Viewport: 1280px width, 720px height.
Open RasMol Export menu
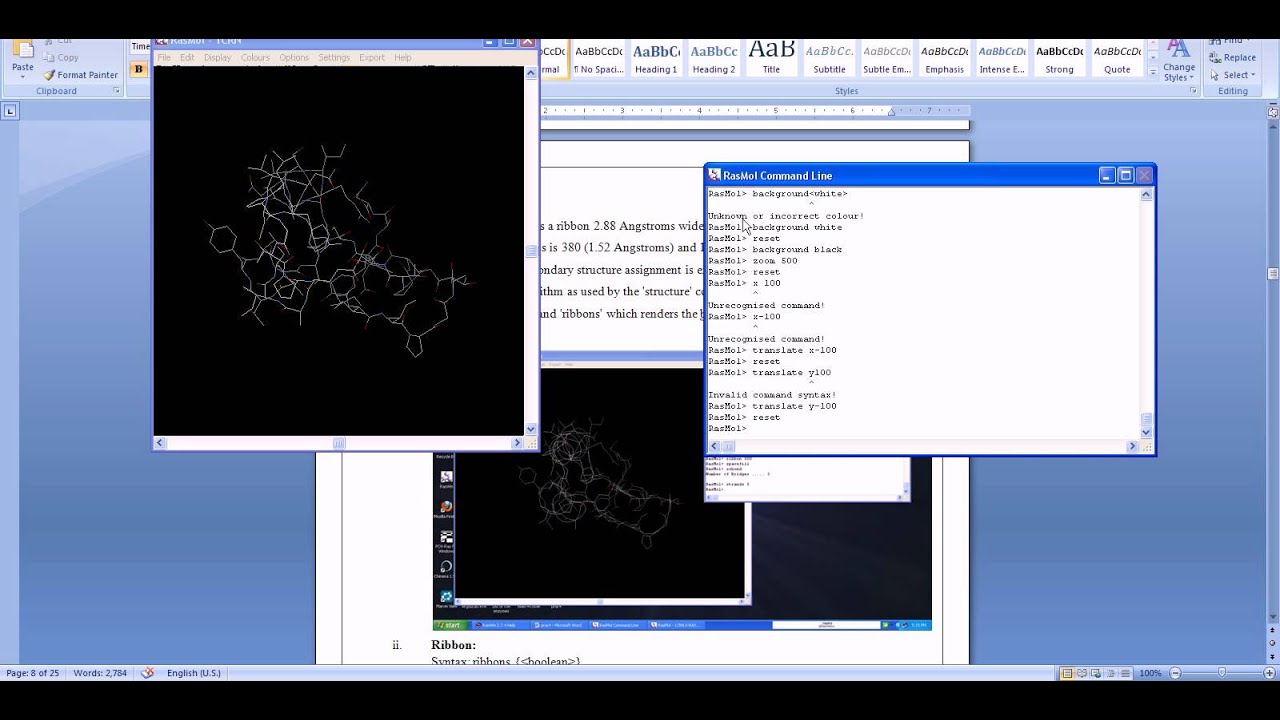pos(372,57)
